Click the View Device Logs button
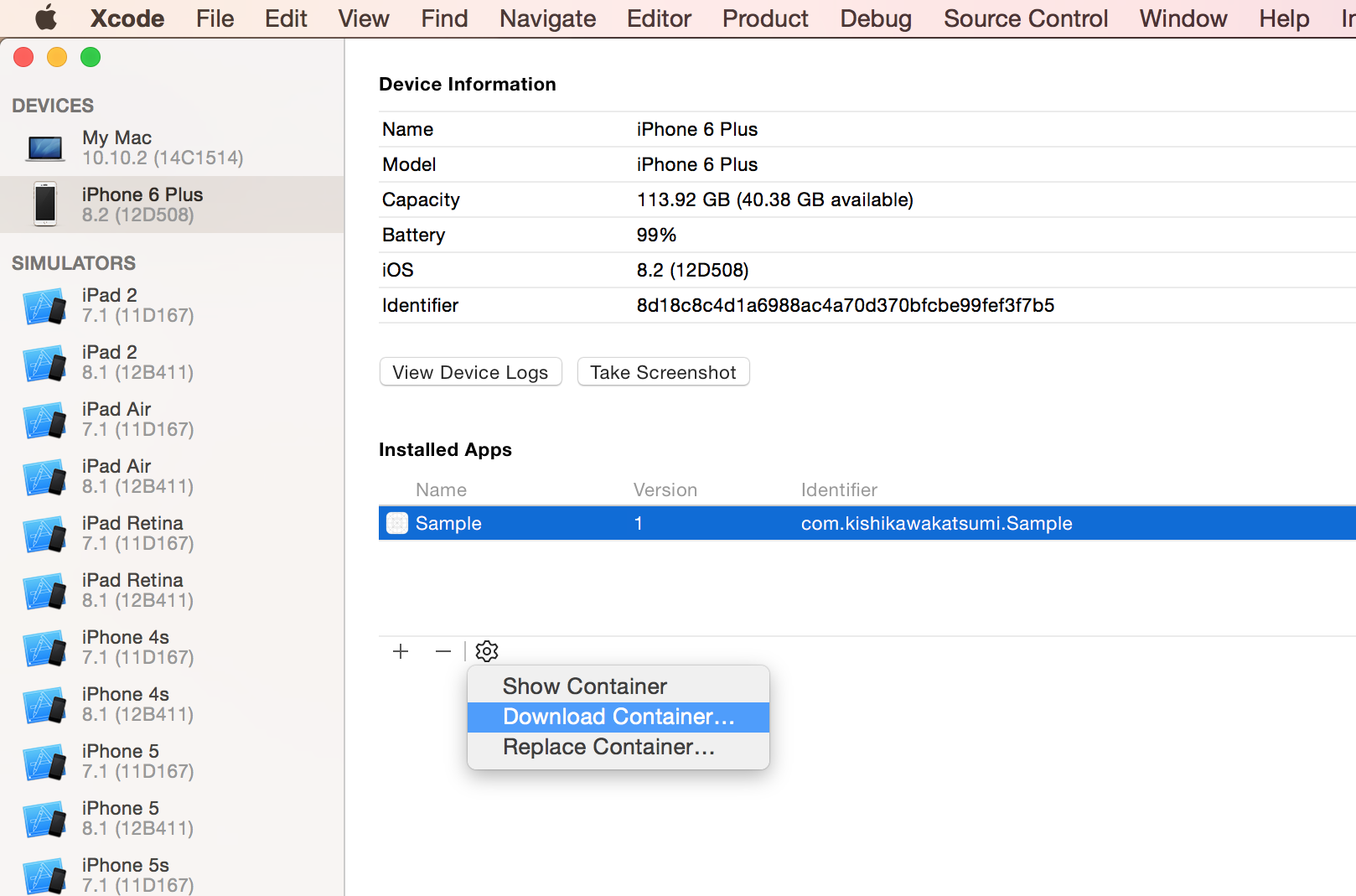 click(x=470, y=372)
